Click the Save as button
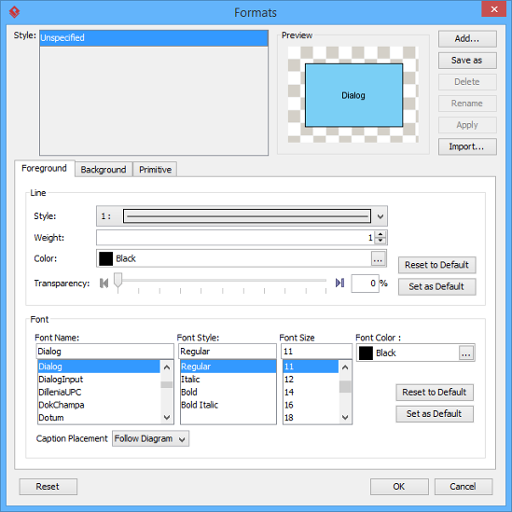Image resolution: width=512 pixels, height=512 pixels. [467, 60]
